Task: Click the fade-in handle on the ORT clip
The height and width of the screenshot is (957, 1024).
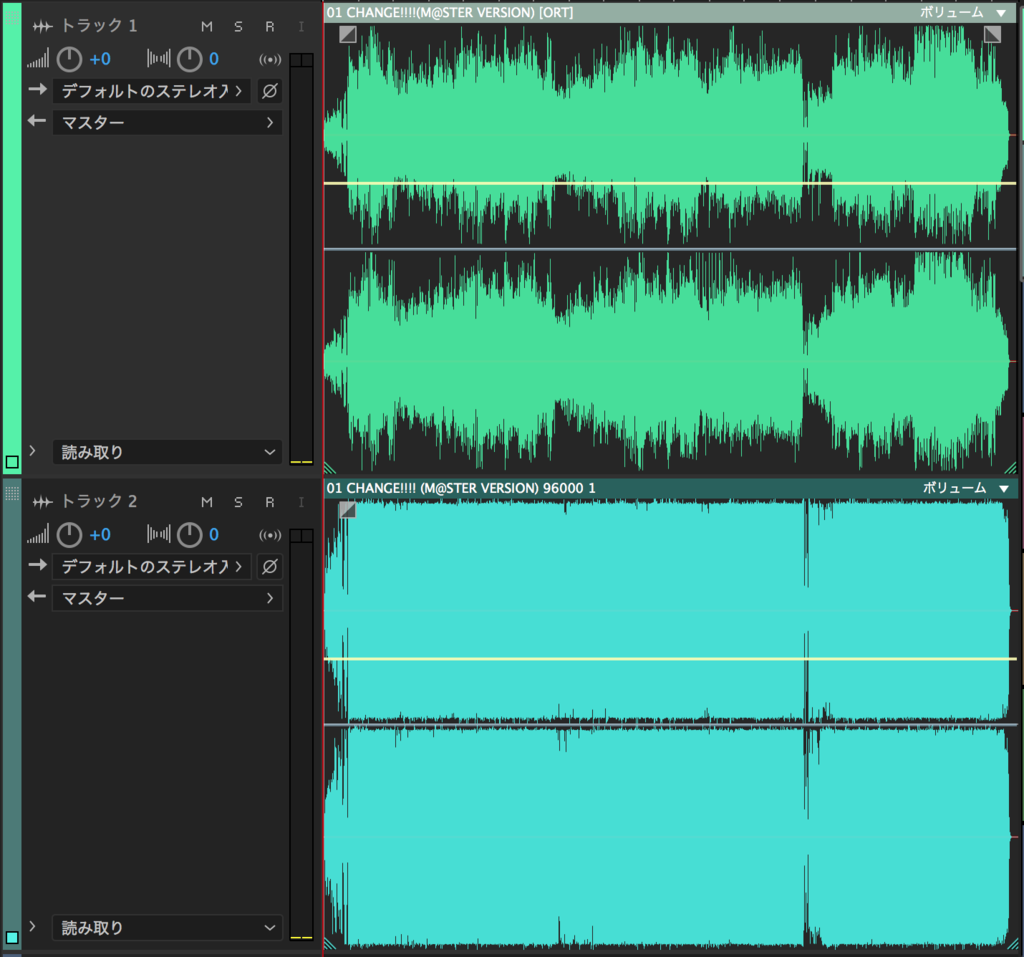Action: tap(348, 34)
